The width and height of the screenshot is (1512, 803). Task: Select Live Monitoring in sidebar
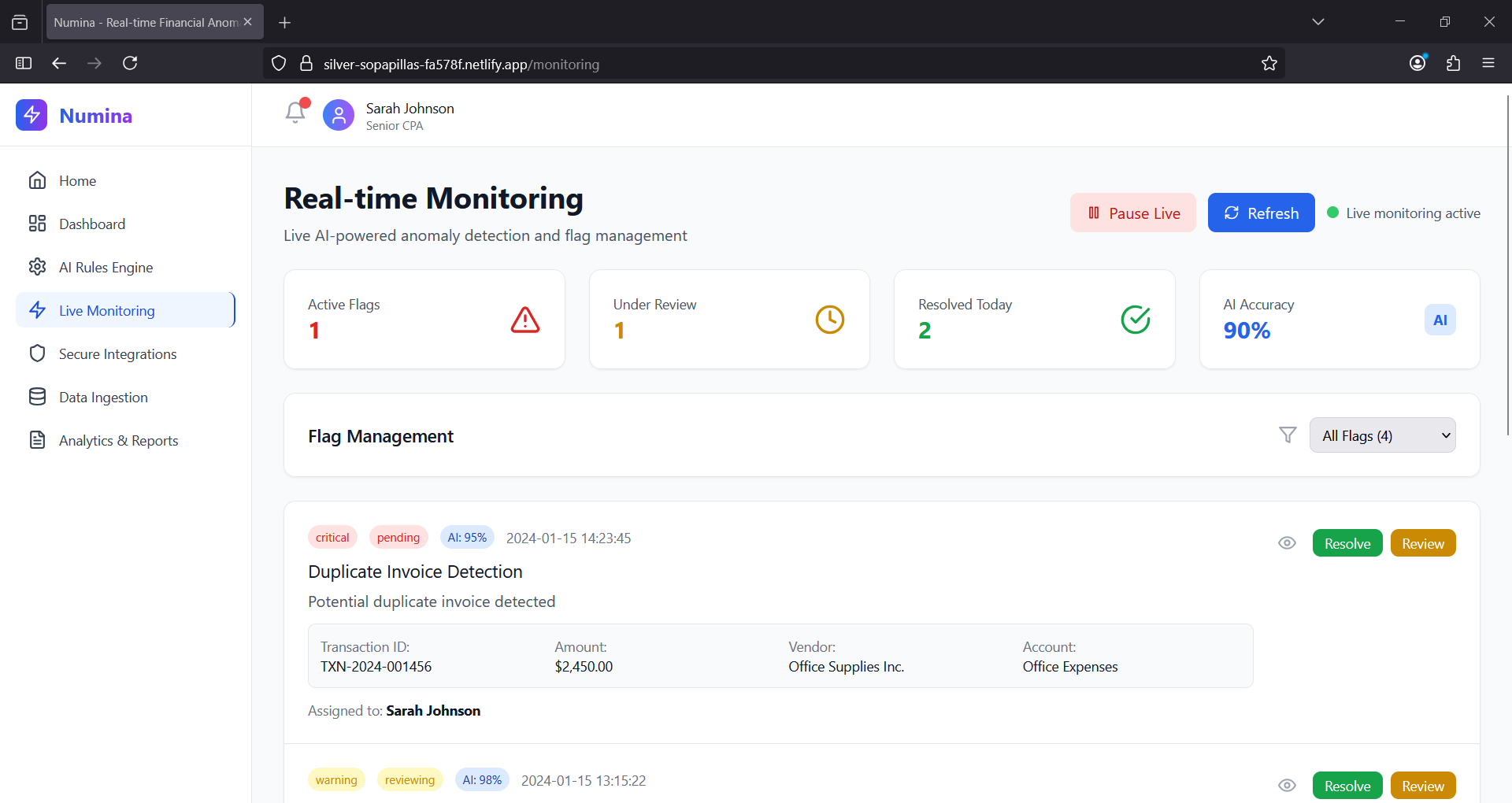click(x=125, y=310)
